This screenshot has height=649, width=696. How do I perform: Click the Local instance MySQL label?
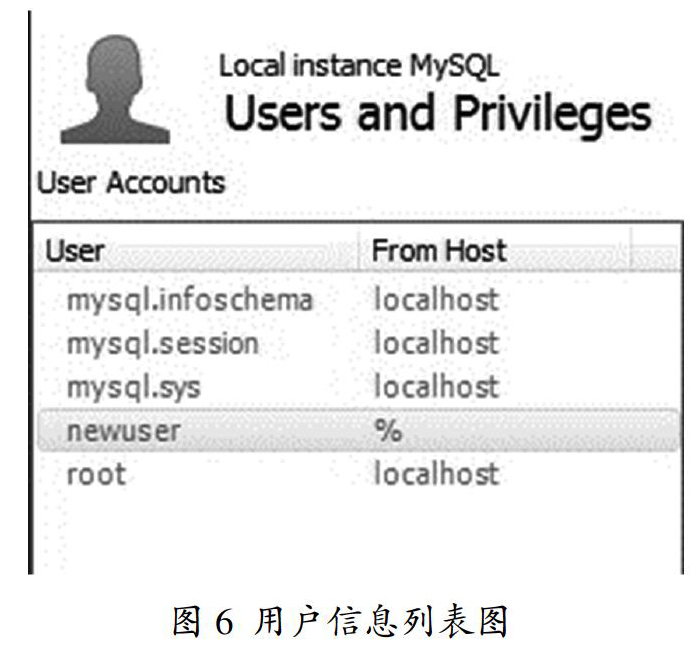[359, 67]
